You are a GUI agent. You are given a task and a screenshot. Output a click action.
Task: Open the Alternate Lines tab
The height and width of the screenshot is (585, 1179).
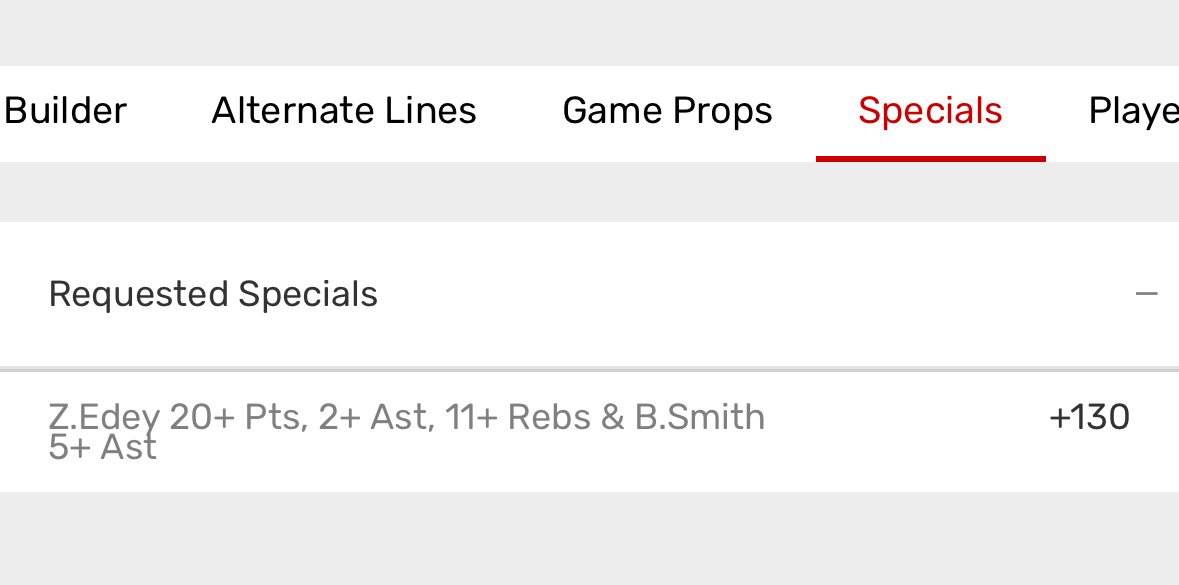[344, 110]
